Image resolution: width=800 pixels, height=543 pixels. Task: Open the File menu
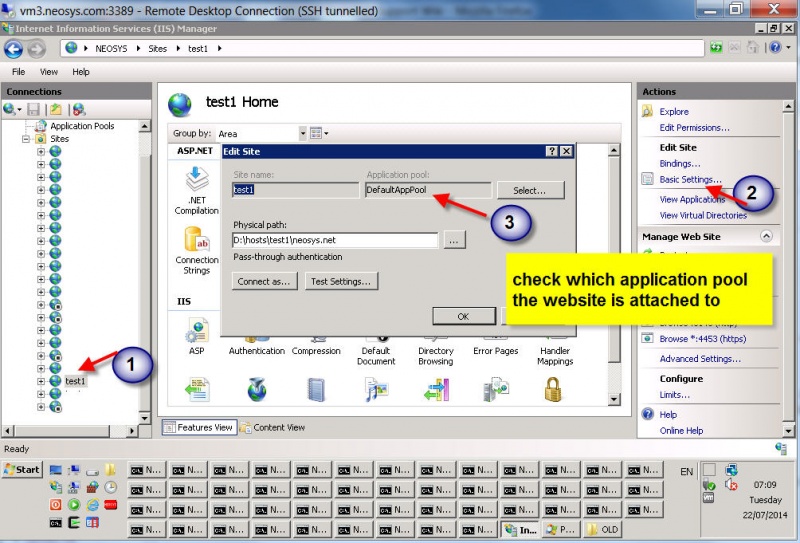point(18,71)
